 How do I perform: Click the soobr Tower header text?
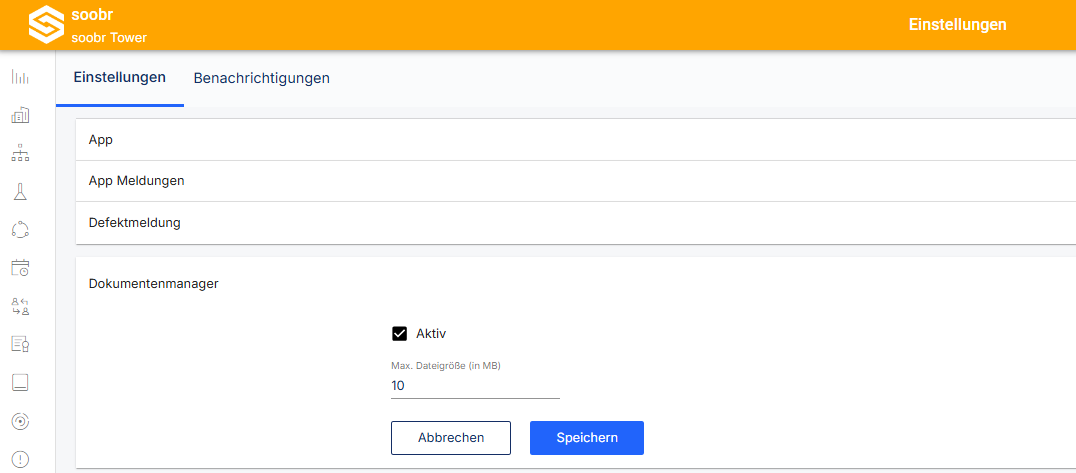pos(109,38)
